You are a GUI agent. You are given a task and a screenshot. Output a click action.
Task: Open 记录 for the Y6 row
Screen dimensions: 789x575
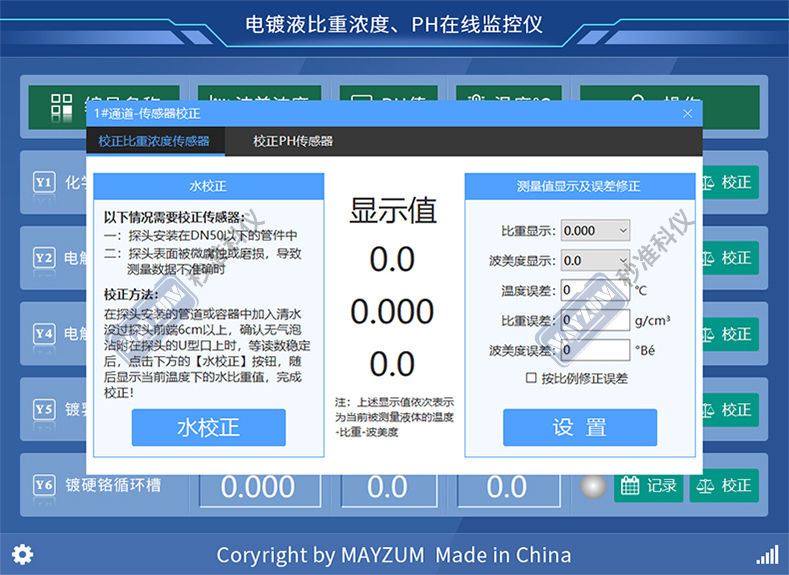(x=648, y=486)
